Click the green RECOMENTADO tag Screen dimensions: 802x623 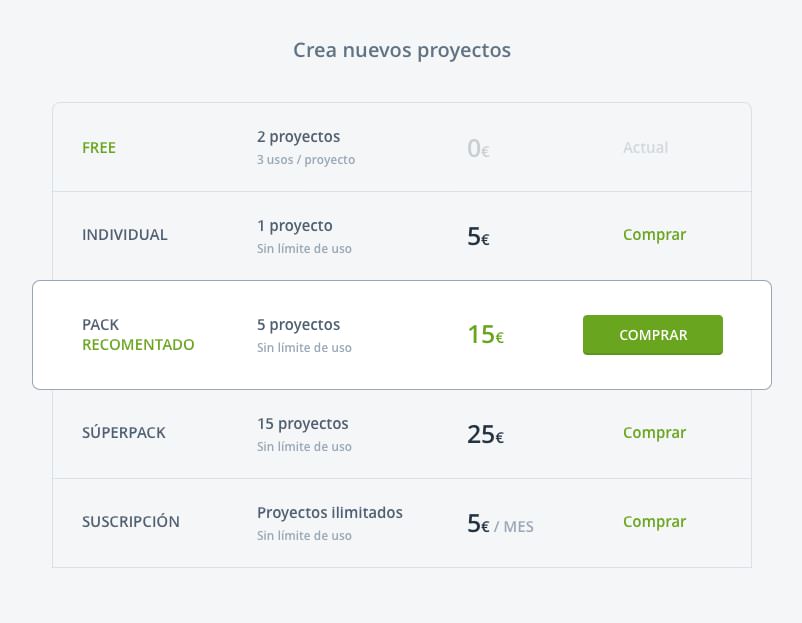138,345
